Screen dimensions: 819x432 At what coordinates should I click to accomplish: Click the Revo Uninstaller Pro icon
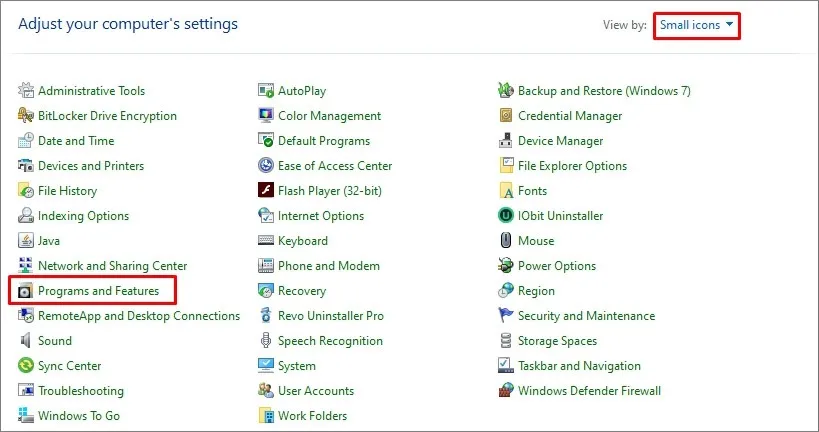click(266, 316)
